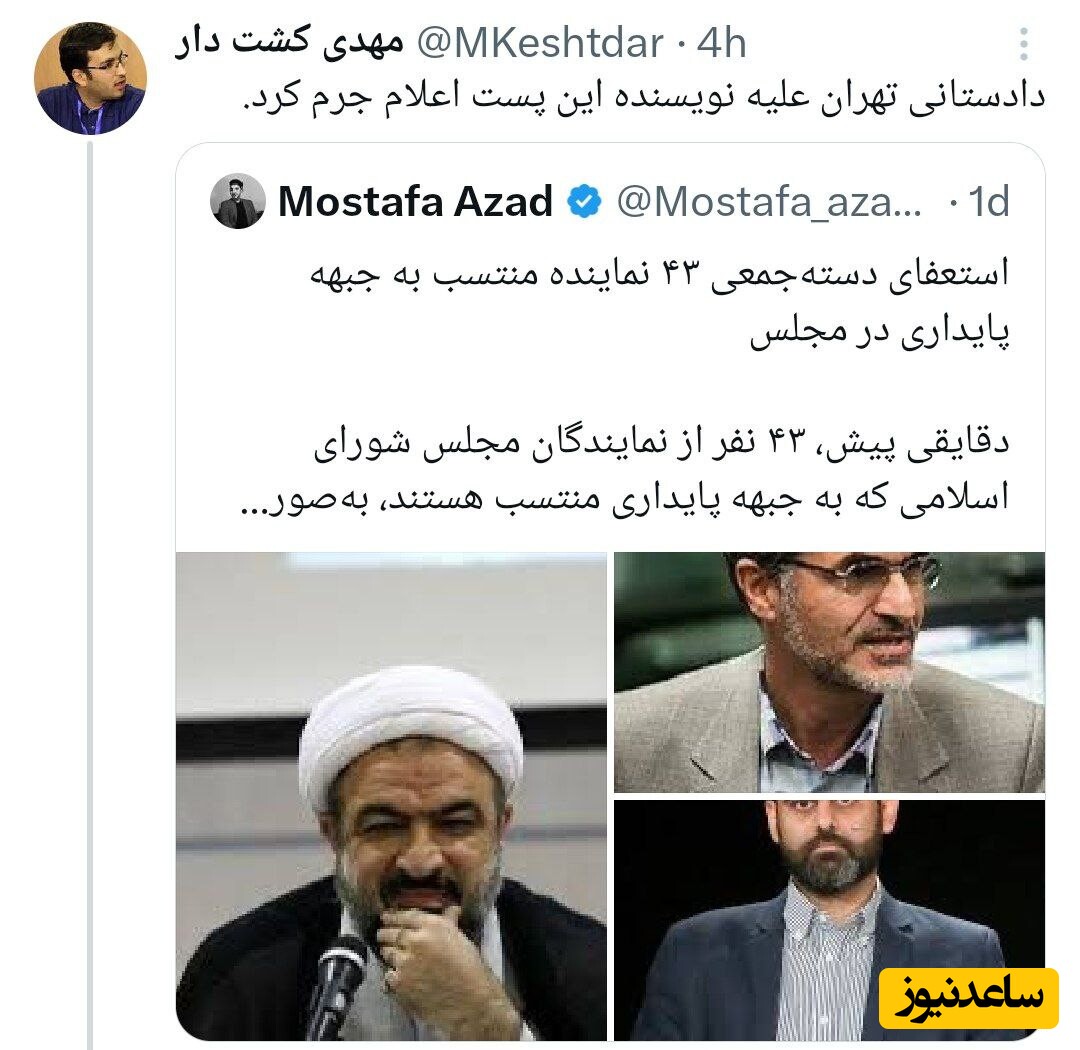Open the 4h tweet timestamp

721,43
